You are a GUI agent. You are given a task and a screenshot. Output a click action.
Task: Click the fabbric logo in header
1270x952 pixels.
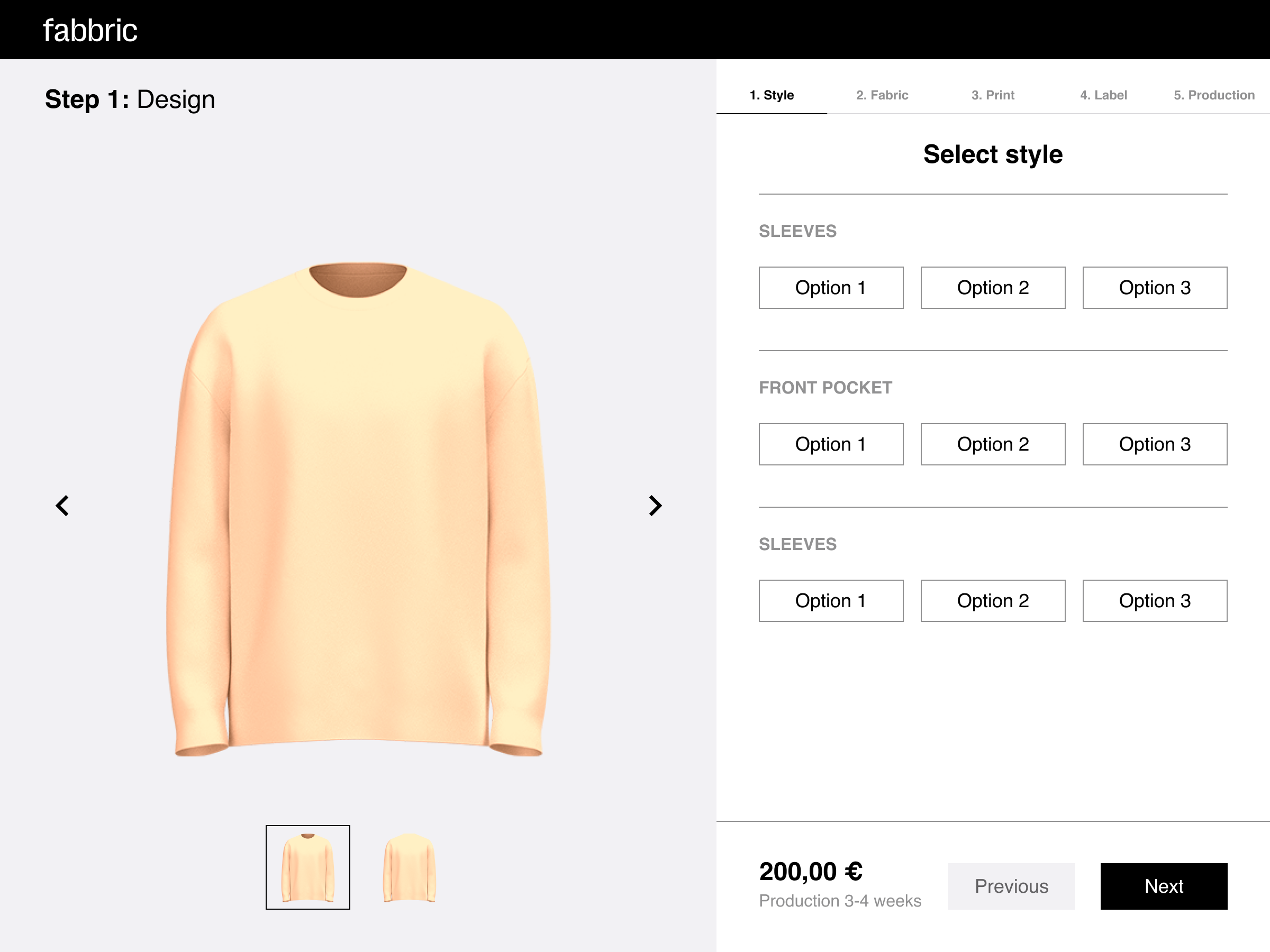pos(90,31)
